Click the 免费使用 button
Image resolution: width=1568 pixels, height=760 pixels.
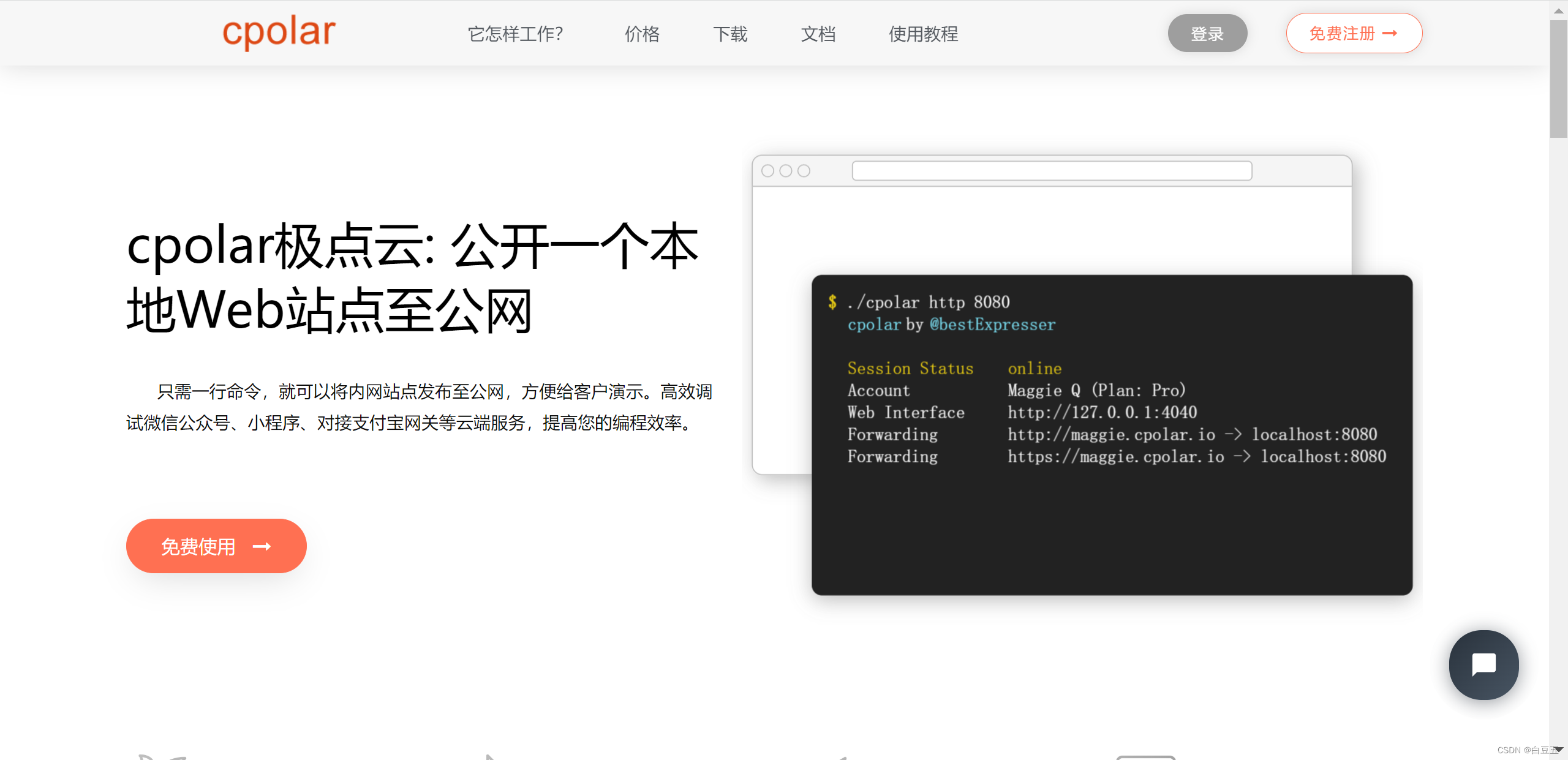pyautogui.click(x=216, y=546)
